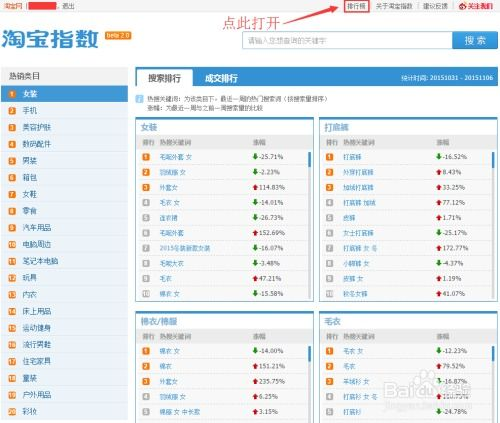The width and height of the screenshot is (500, 423).
Task: Select 电脑周边 category in sidebar
Action: [64, 244]
